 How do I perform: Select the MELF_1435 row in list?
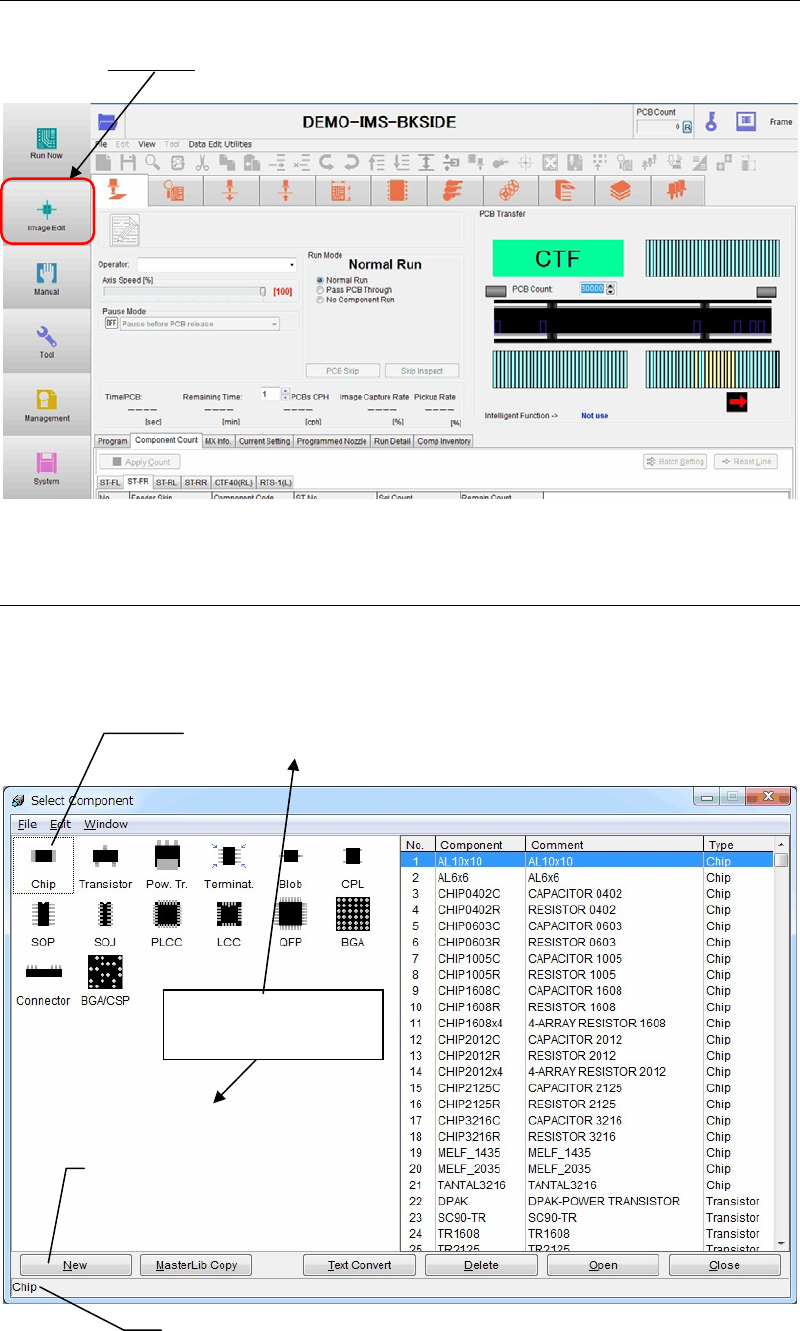pyautogui.click(x=587, y=1153)
